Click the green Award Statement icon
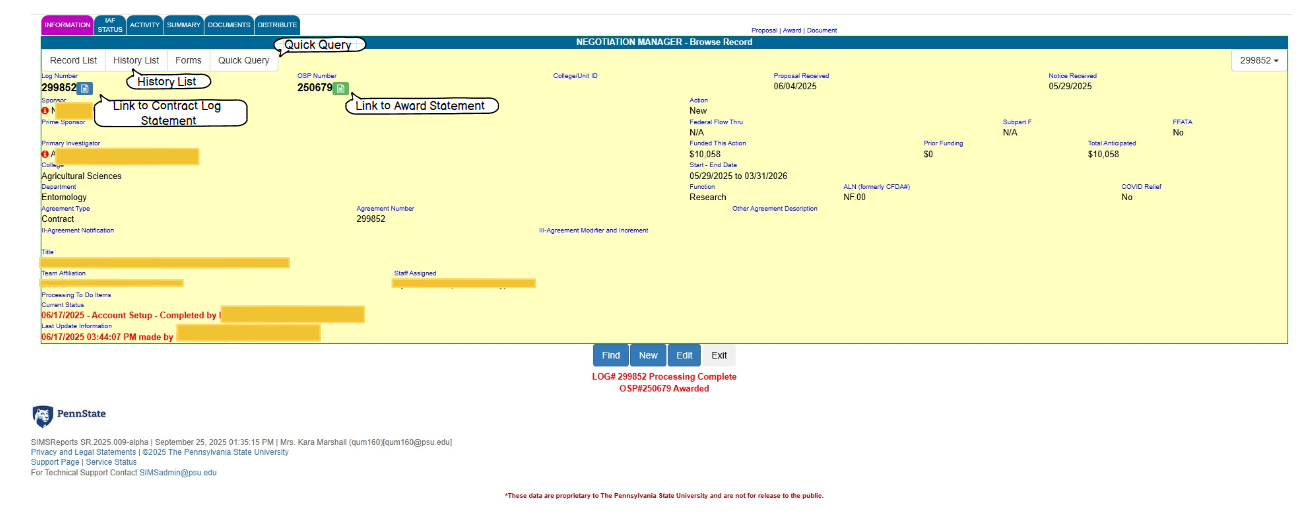This screenshot has width=1314, height=530. [x=340, y=88]
